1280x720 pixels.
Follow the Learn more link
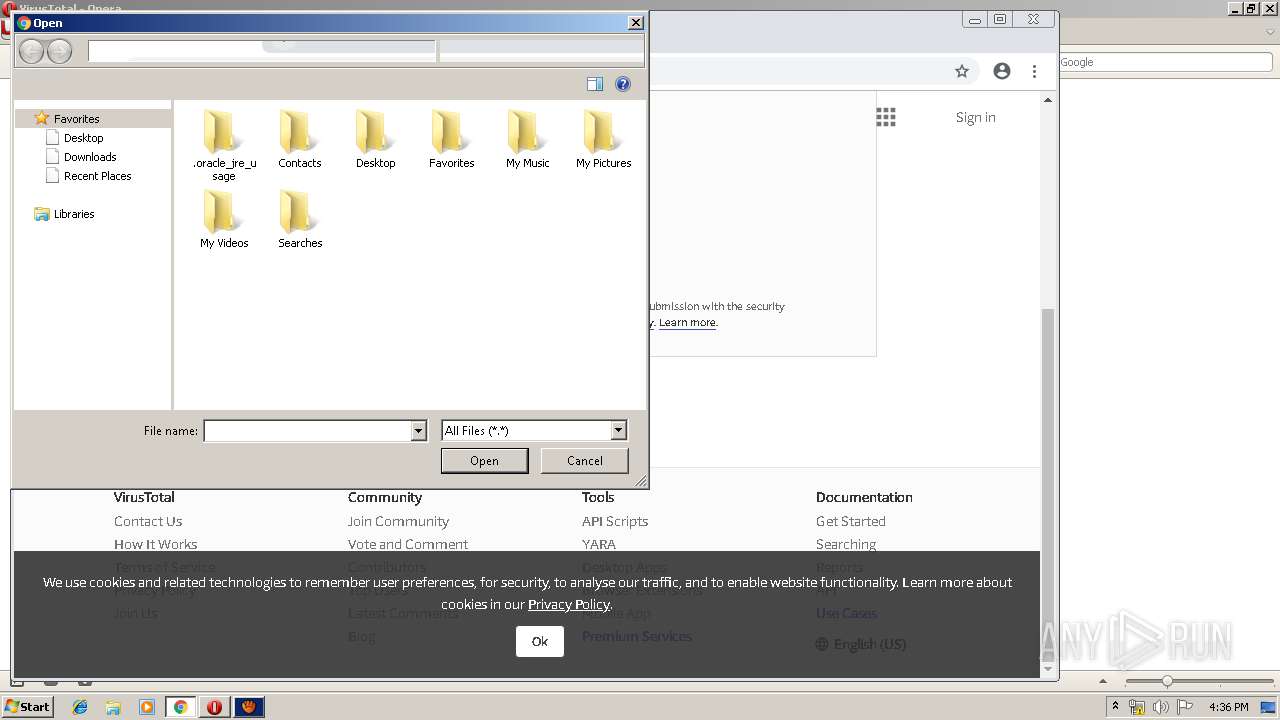(x=687, y=322)
